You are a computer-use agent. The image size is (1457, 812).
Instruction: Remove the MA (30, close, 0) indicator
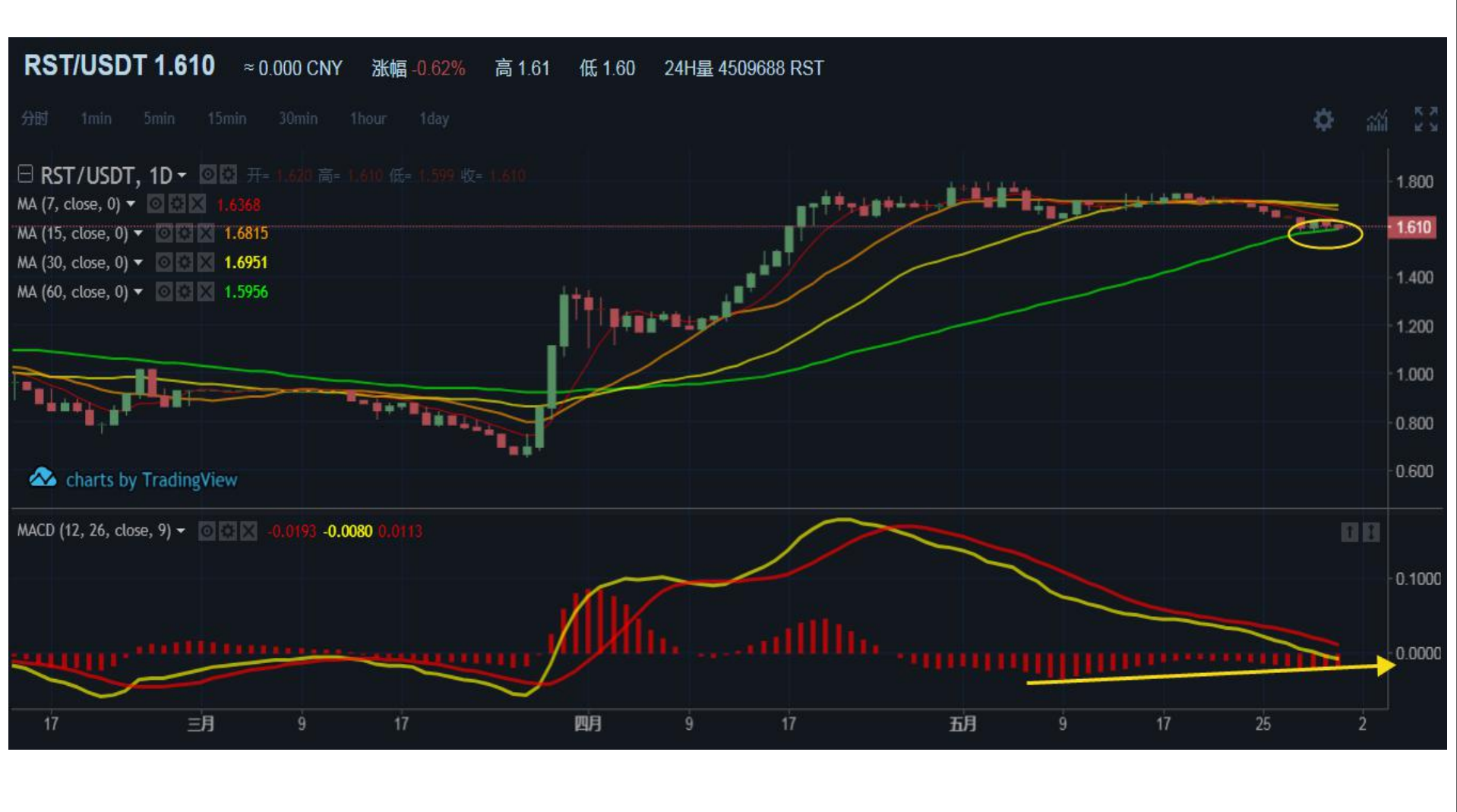coord(206,262)
